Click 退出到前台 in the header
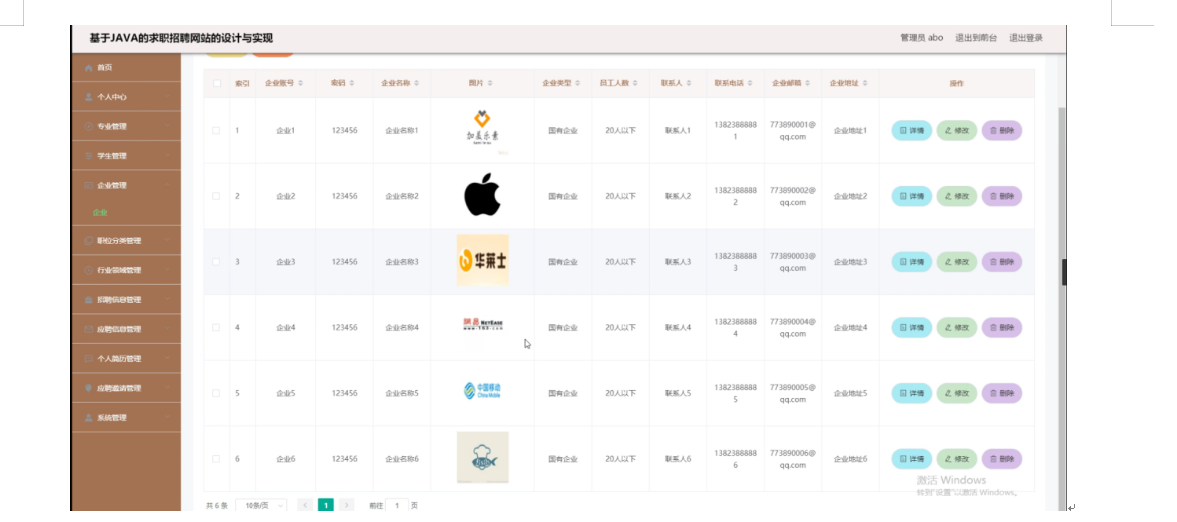Image resolution: width=1177 pixels, height=522 pixels. (x=976, y=38)
